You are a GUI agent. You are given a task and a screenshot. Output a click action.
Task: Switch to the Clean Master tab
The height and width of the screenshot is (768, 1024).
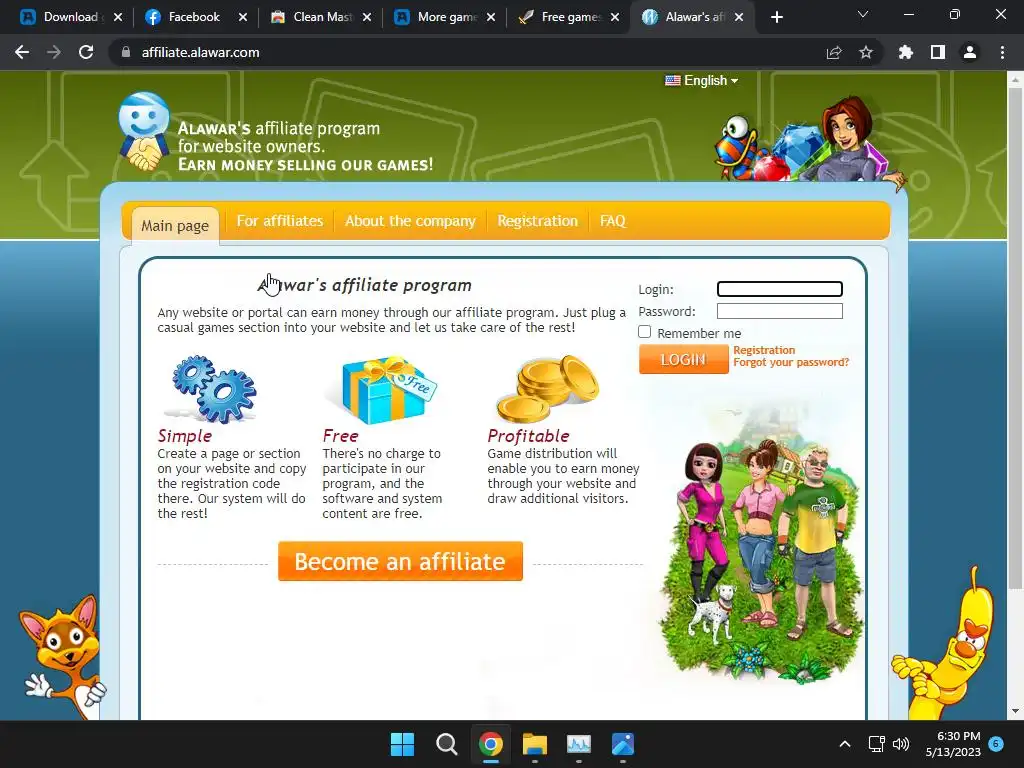pos(312,18)
